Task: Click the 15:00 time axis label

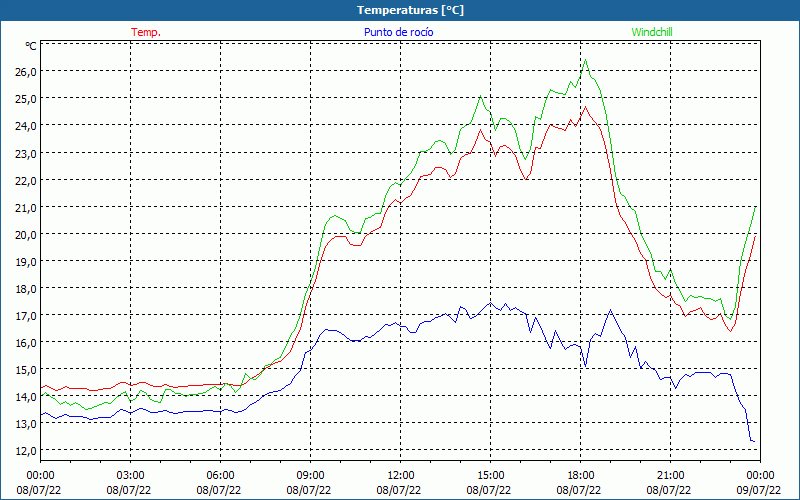Action: (490, 475)
